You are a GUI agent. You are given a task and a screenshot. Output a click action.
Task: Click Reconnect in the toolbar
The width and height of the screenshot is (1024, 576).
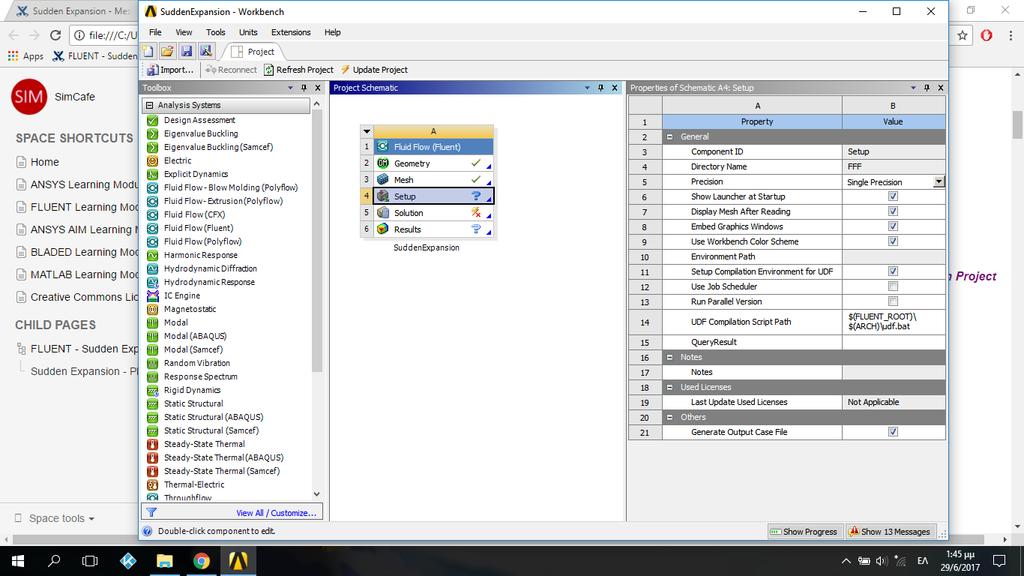[x=231, y=70]
